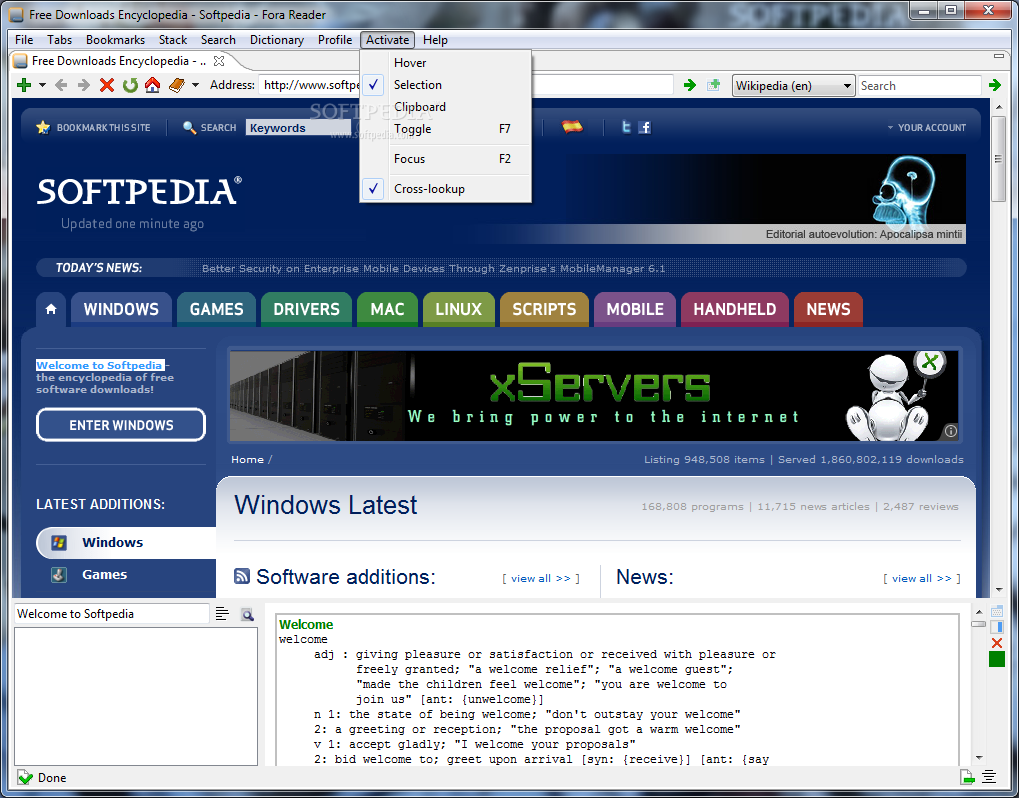The height and width of the screenshot is (798, 1019).
Task: Go back with the gray left arrow
Action: click(x=61, y=85)
